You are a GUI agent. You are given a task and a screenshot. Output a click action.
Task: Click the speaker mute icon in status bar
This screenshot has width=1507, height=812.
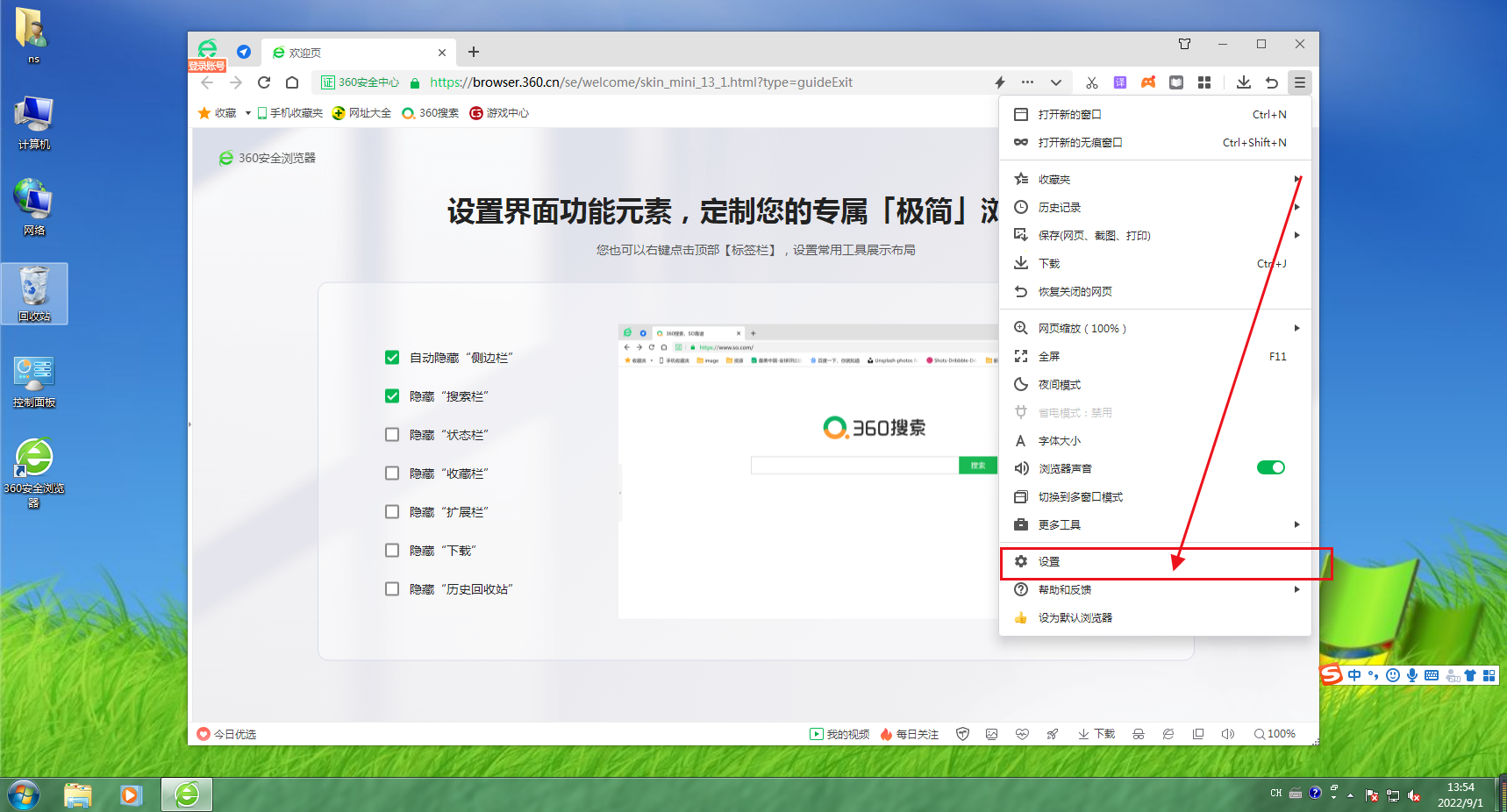click(1228, 734)
